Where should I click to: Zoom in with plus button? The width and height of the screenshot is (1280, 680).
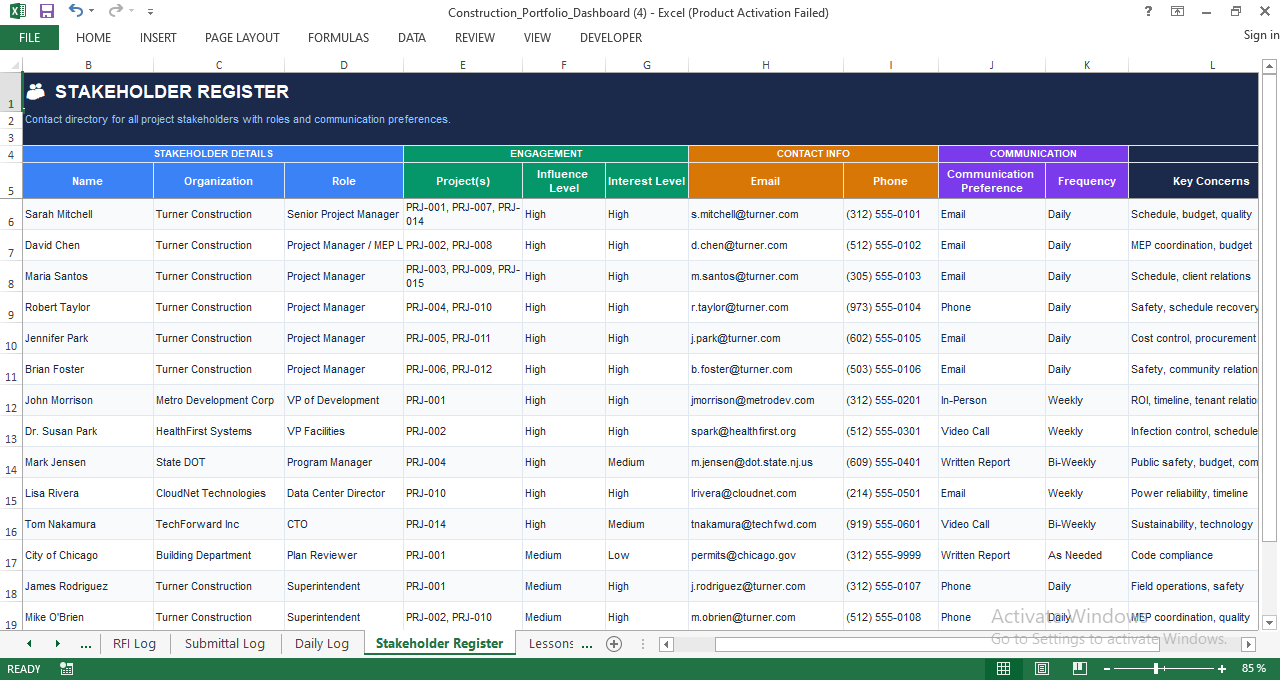pos(1222,669)
